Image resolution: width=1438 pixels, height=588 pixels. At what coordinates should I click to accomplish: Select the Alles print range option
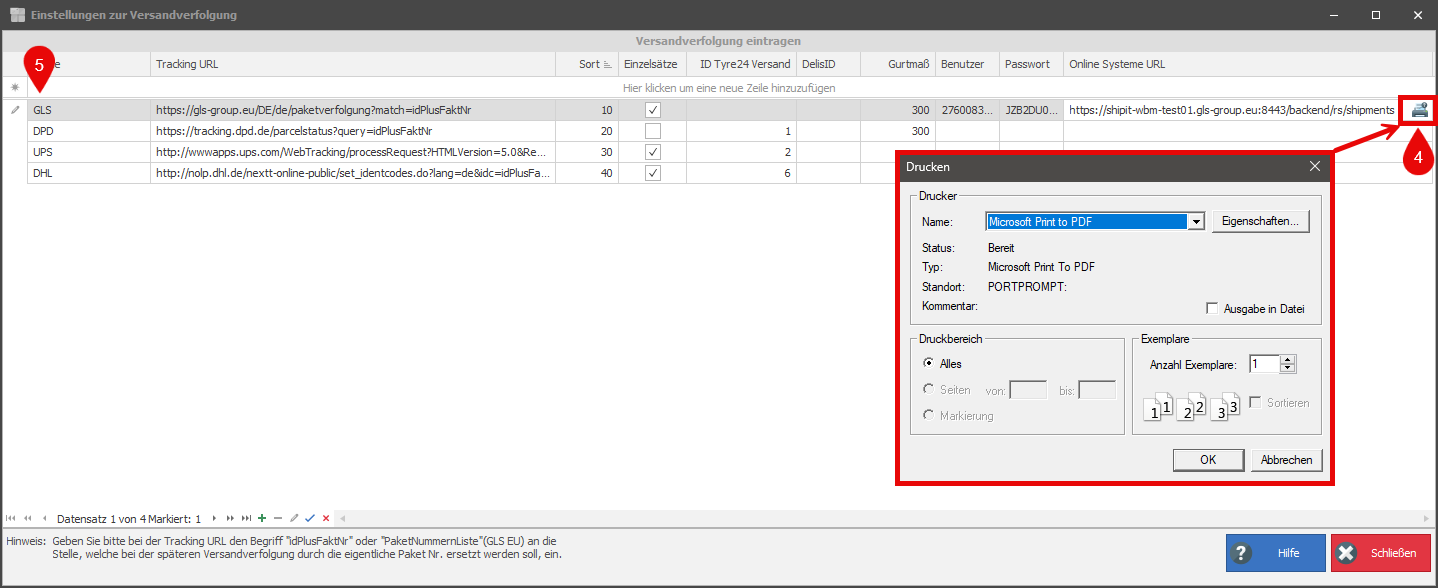pos(930,364)
